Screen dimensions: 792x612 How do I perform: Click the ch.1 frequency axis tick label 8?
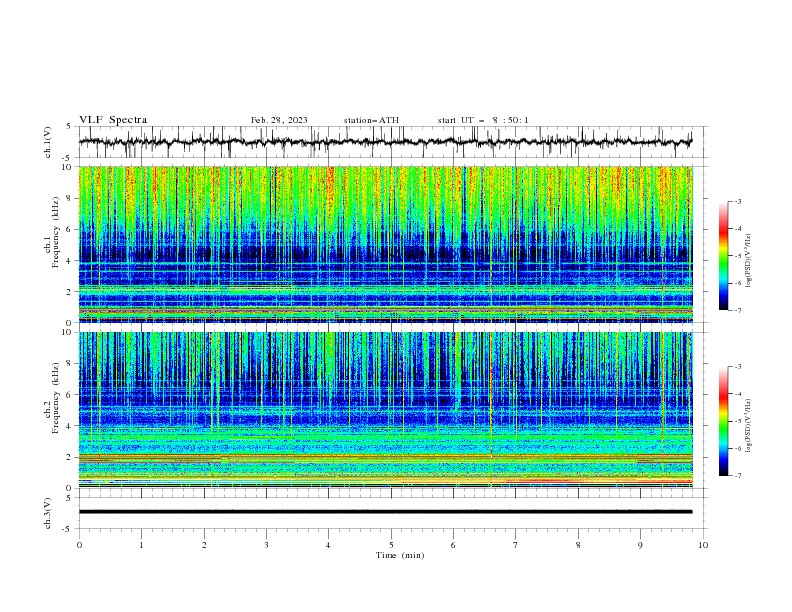click(70, 198)
